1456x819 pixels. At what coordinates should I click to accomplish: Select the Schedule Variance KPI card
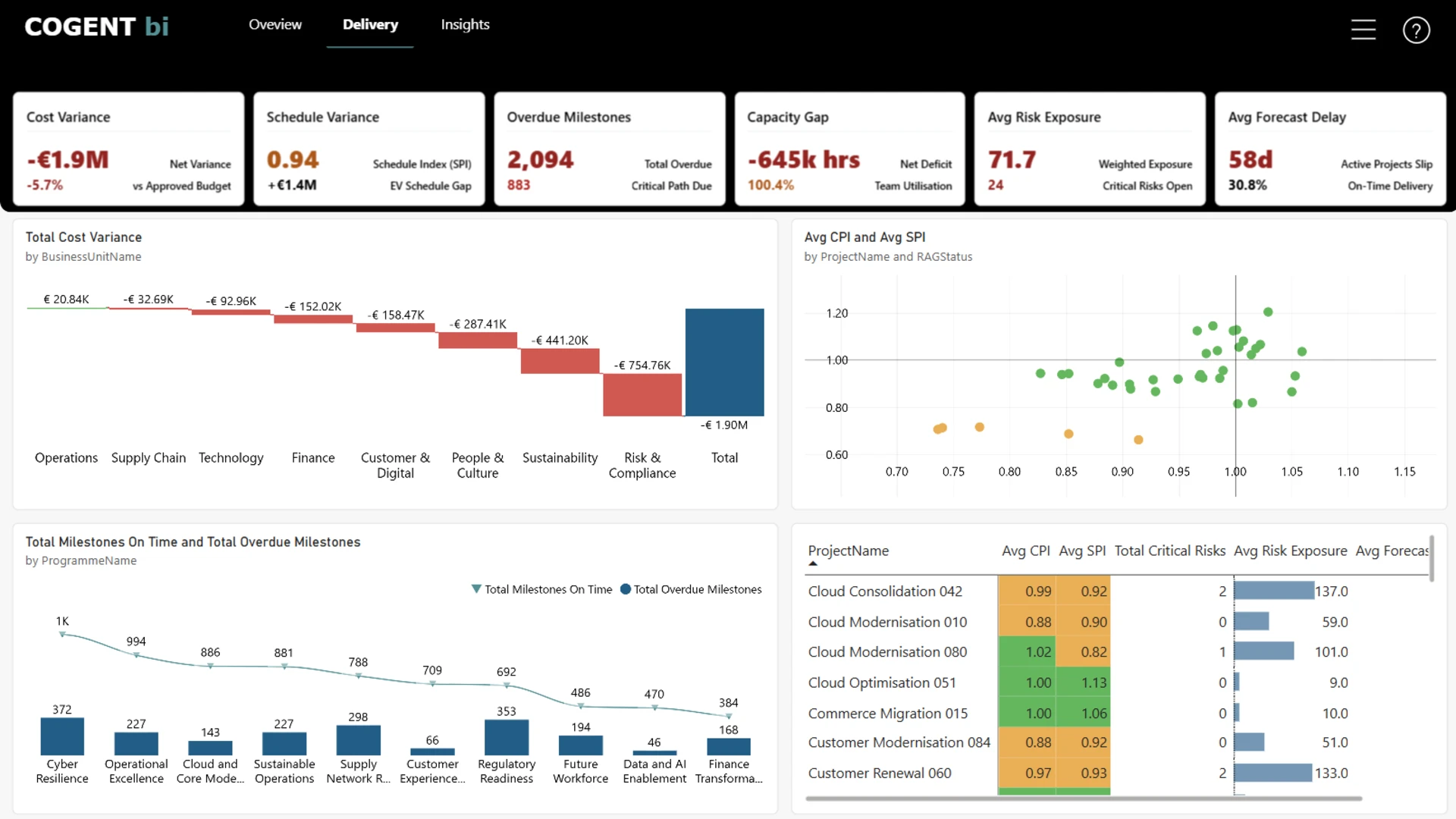click(369, 149)
